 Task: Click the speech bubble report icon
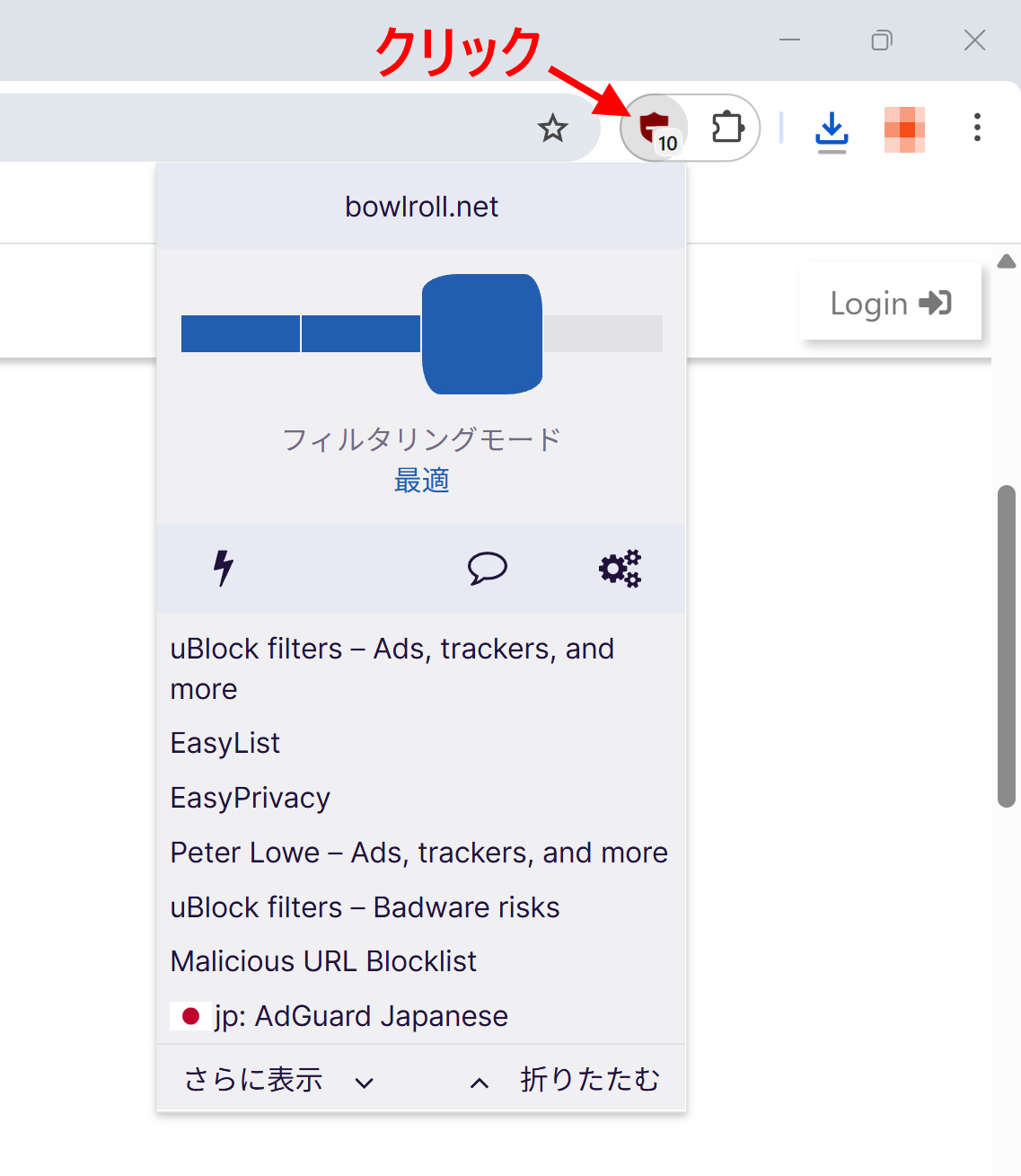pos(488,569)
